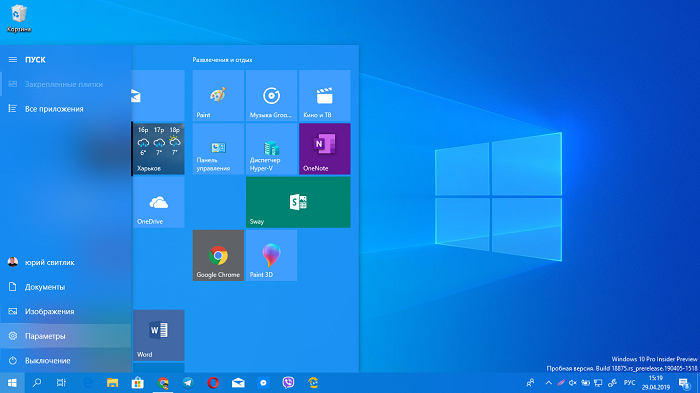Image resolution: width=700 pixels, height=393 pixels.
Task: Open taskbar search magnifier
Action: click(x=37, y=383)
